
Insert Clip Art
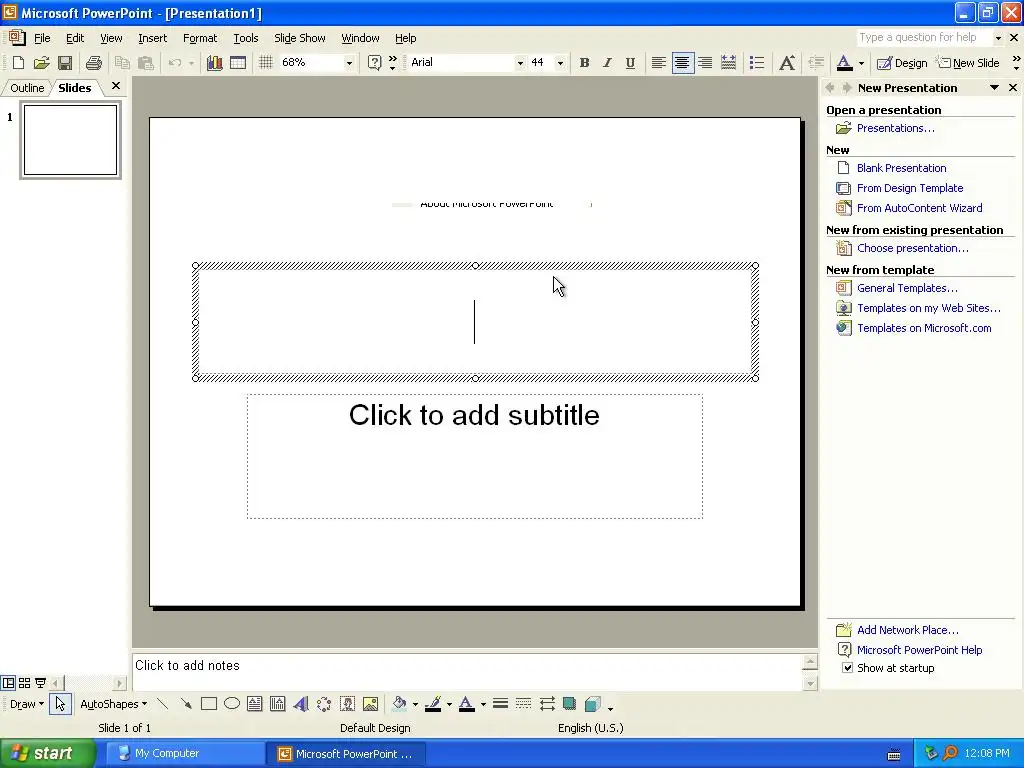[347, 704]
